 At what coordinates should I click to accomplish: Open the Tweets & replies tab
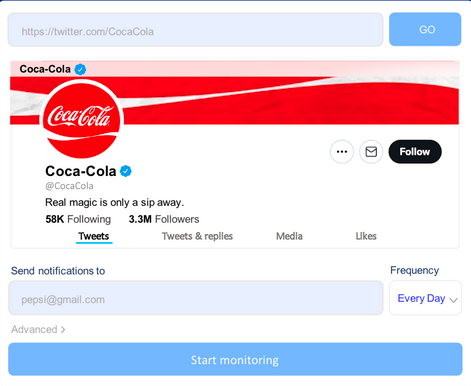click(197, 236)
